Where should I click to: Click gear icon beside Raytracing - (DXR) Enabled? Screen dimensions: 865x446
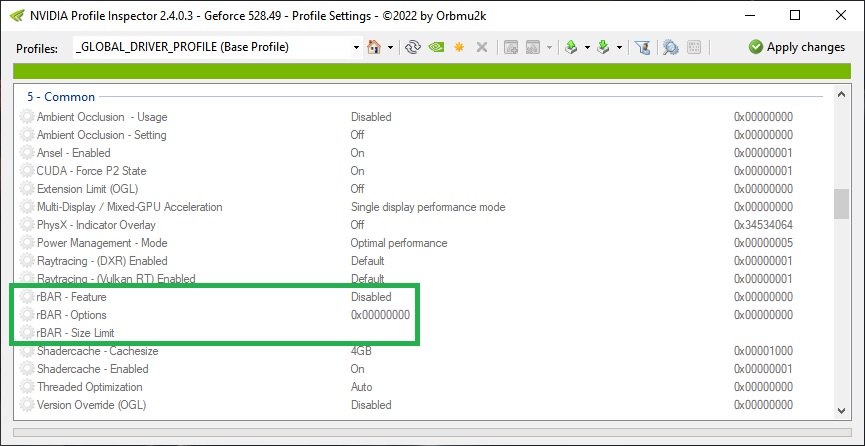point(26,261)
